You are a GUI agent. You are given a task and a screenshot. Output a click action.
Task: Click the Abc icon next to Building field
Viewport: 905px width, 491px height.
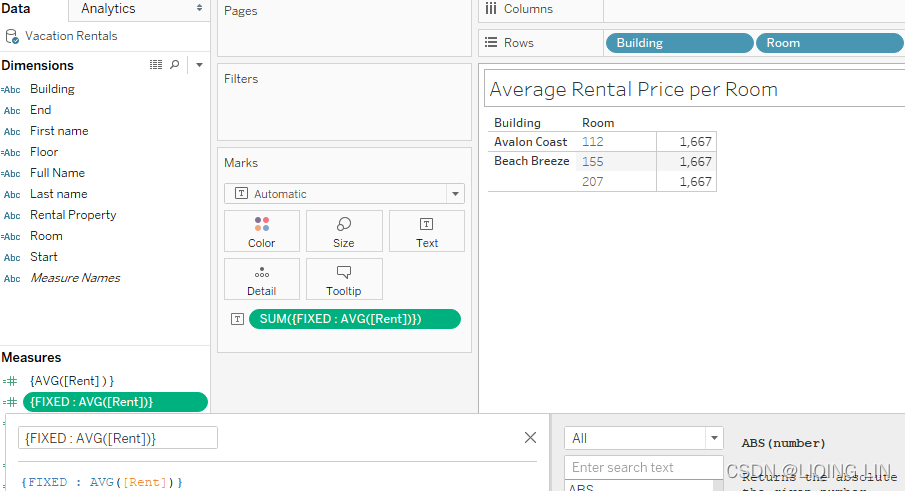tap(11, 89)
